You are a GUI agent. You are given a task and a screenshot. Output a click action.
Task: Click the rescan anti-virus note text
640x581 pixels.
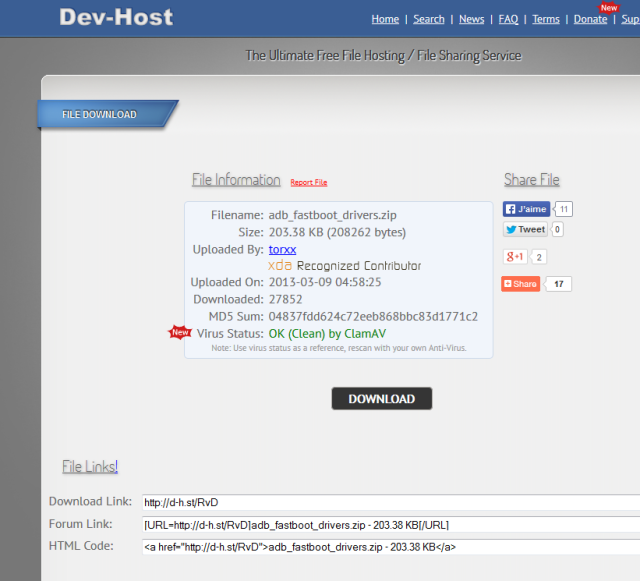339,348
